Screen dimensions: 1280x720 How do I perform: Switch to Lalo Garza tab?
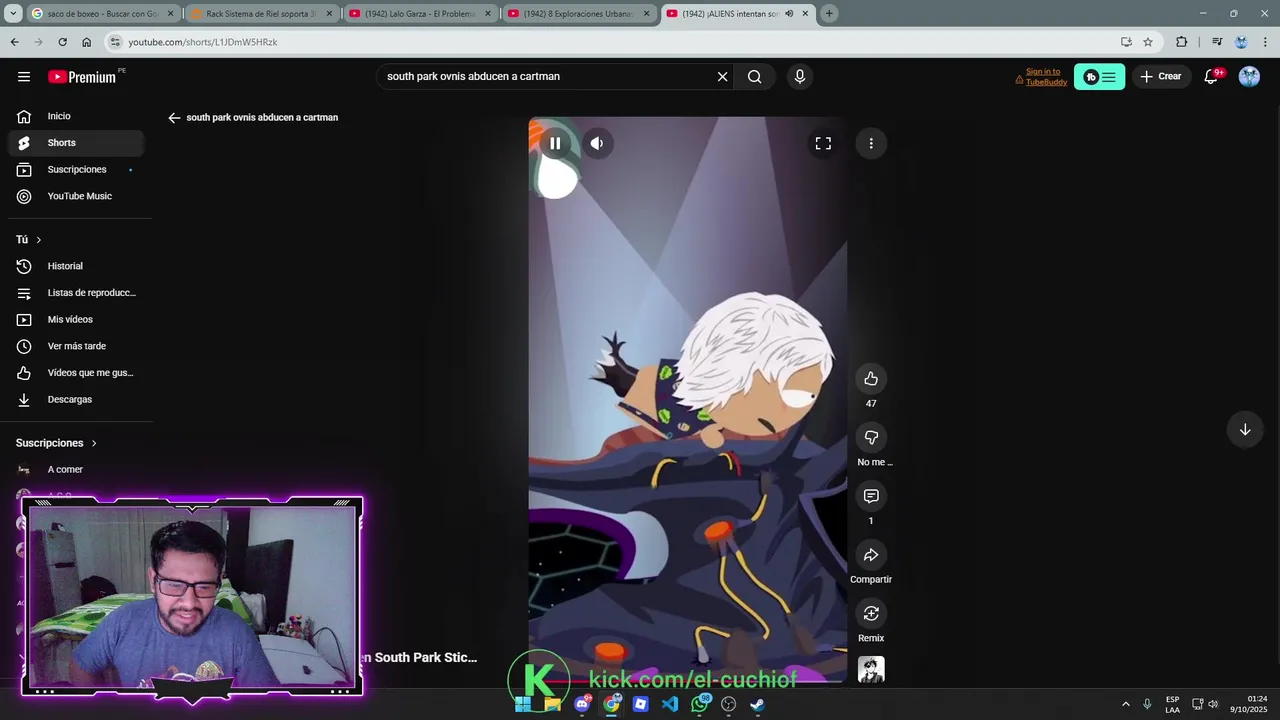[x=421, y=14]
